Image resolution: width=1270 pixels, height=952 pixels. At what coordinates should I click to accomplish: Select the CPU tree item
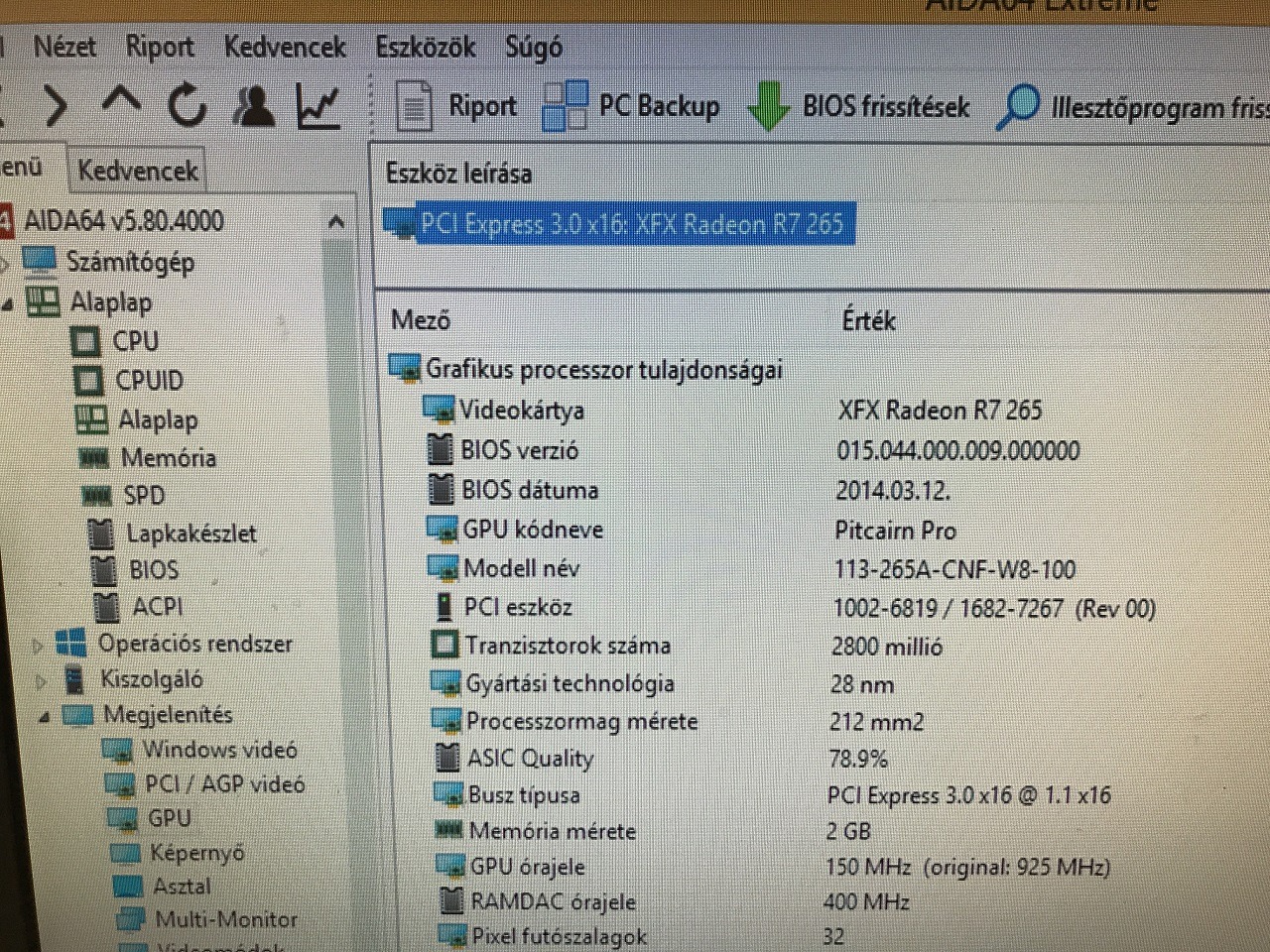[x=135, y=341]
